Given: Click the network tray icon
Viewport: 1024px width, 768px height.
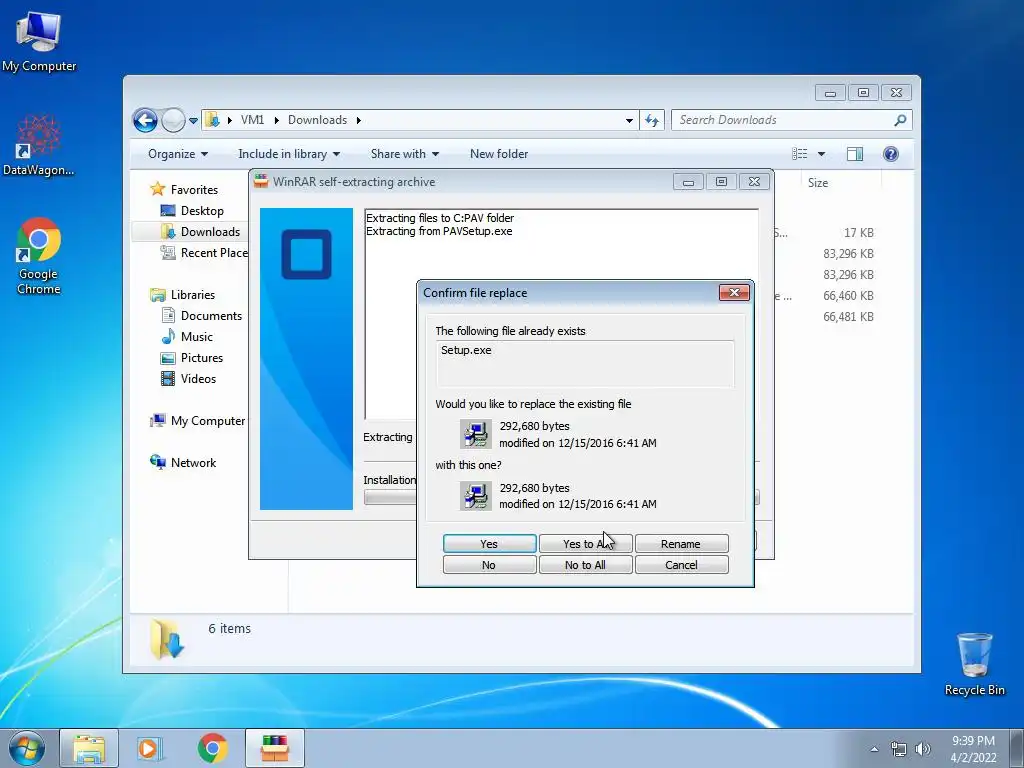Looking at the screenshot, I should (x=899, y=749).
